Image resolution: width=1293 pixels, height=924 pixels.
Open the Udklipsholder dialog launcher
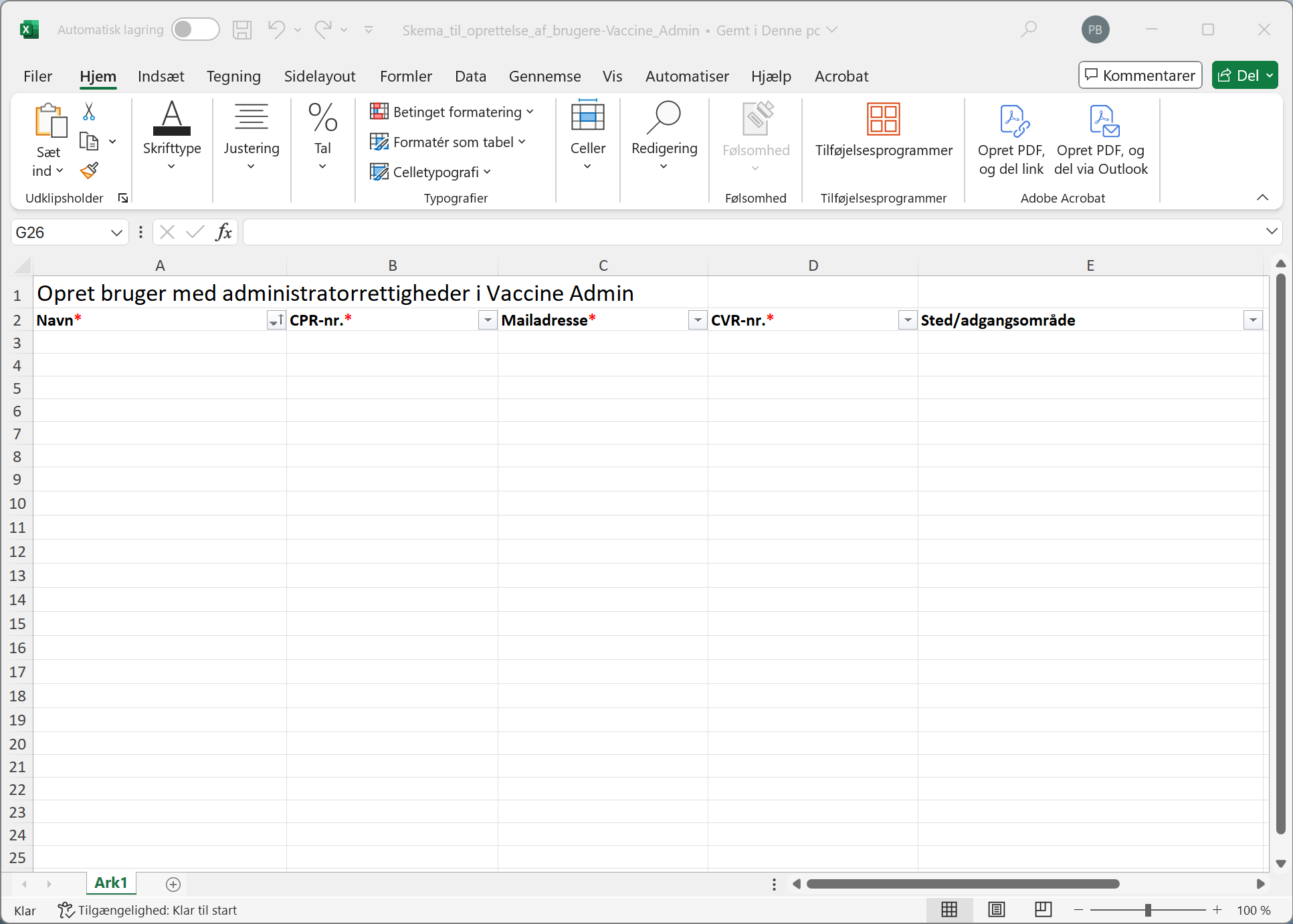[123, 198]
